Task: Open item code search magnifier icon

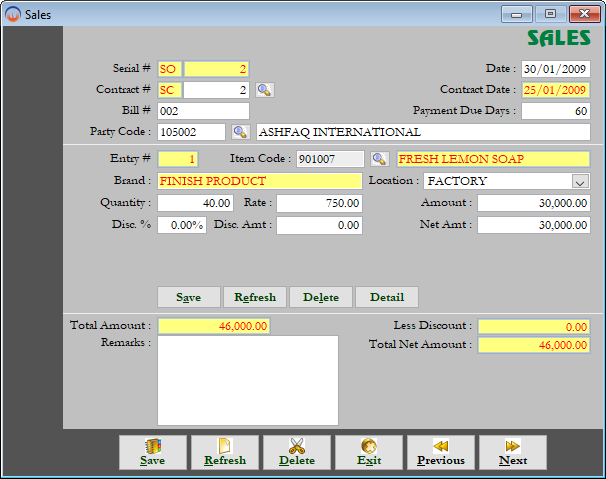Action: (380, 159)
